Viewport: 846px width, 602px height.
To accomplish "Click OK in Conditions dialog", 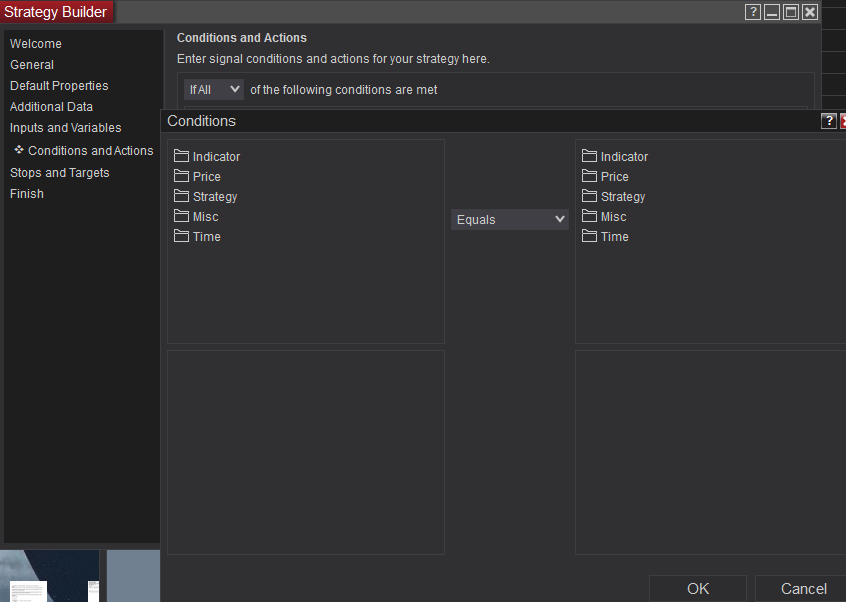I will point(698,589).
